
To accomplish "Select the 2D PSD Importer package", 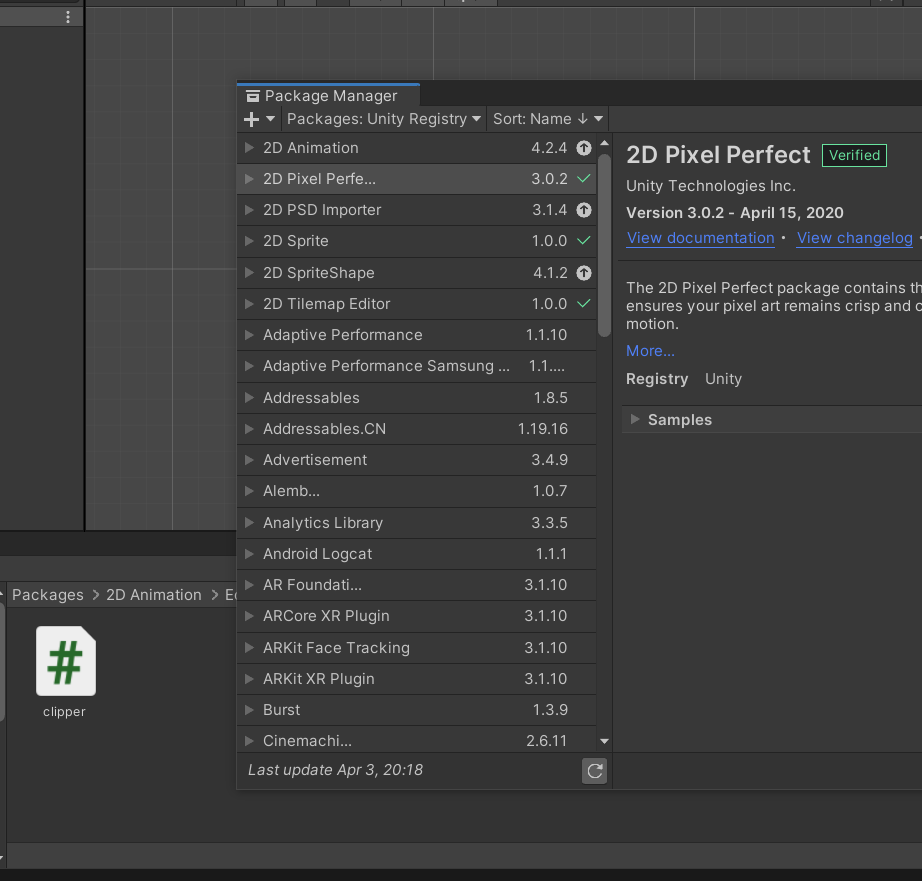I will pyautogui.click(x=416, y=210).
